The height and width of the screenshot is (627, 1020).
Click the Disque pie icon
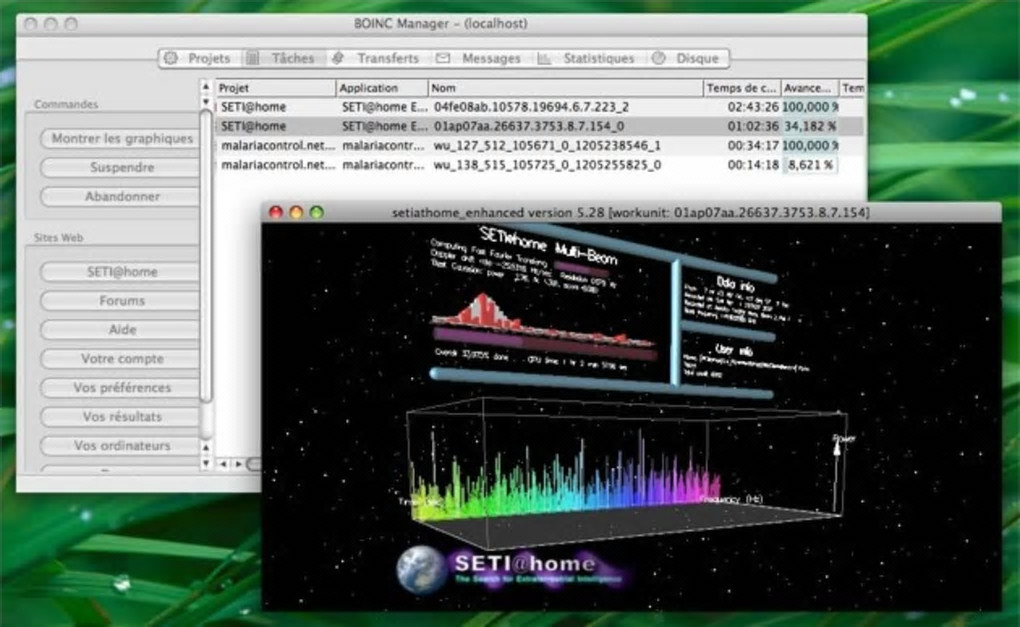(x=659, y=58)
